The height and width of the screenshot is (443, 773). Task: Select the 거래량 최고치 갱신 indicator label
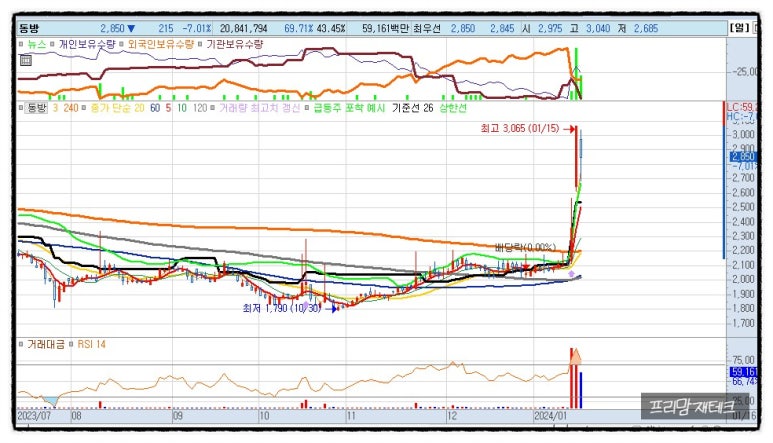coord(260,107)
